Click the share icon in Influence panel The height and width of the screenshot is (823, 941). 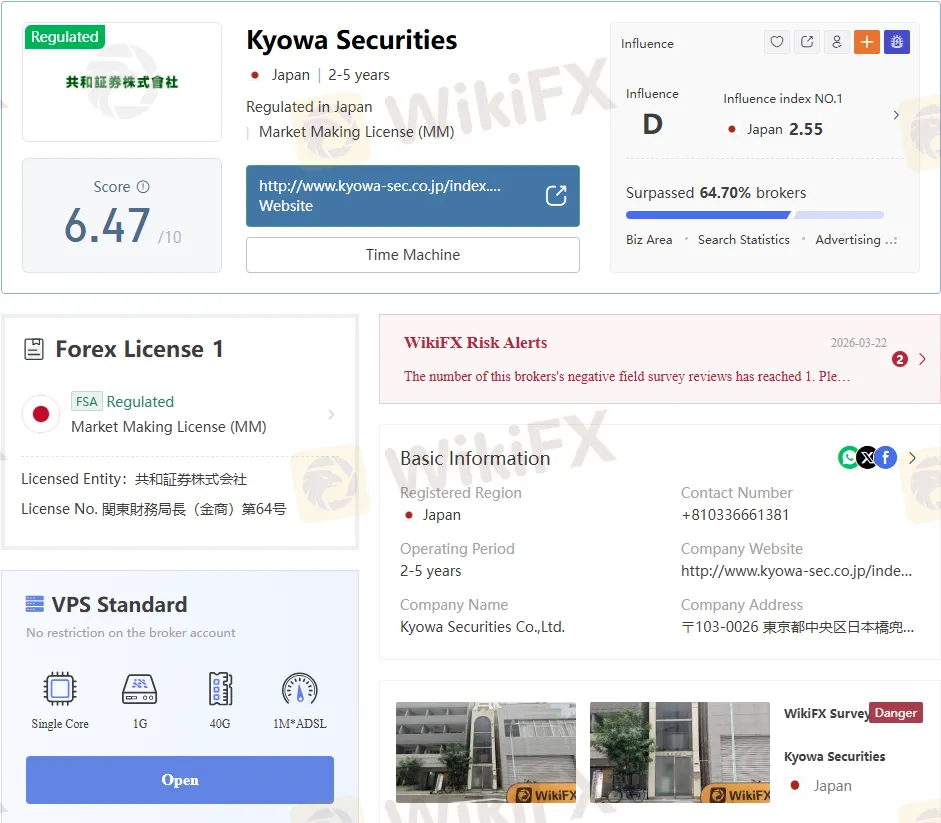(x=807, y=42)
